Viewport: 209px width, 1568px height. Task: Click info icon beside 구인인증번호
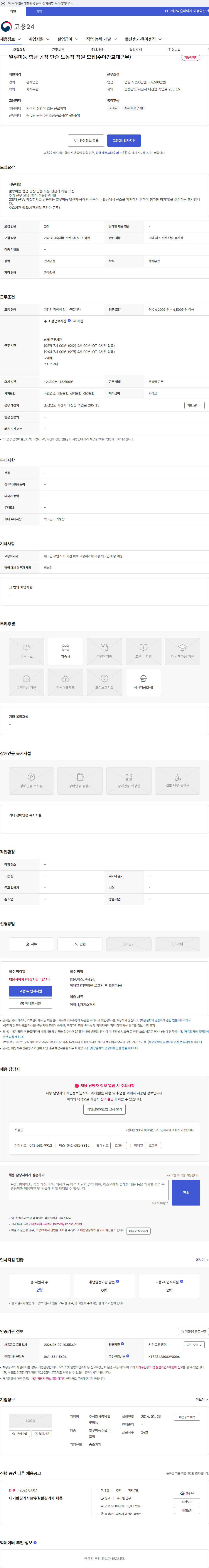point(128,1356)
